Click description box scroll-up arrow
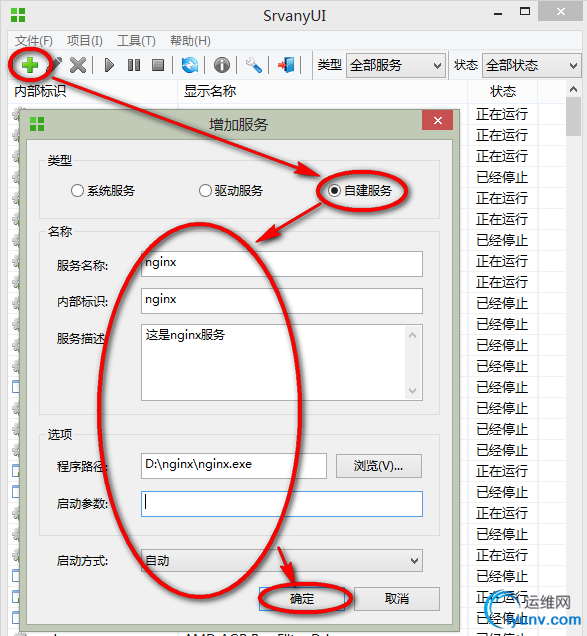This screenshot has width=587, height=636. click(x=413, y=335)
